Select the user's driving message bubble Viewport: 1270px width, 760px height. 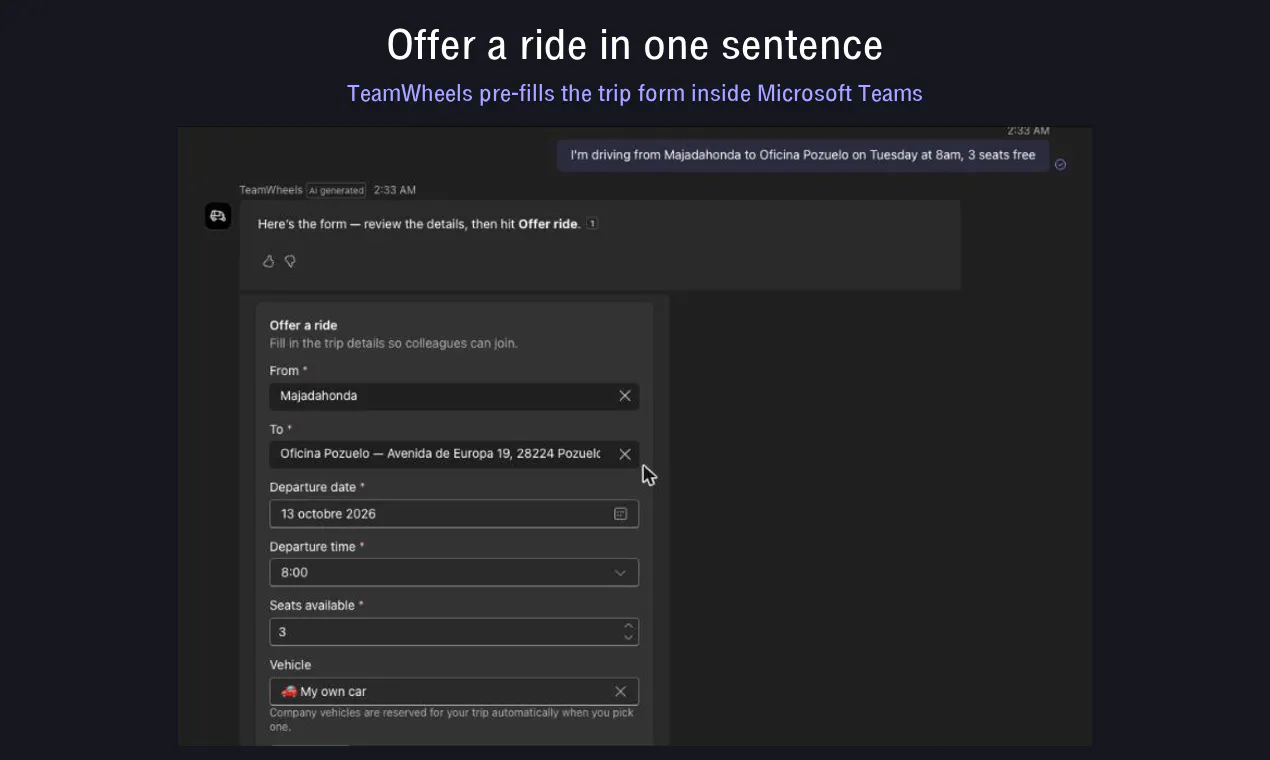coord(803,155)
